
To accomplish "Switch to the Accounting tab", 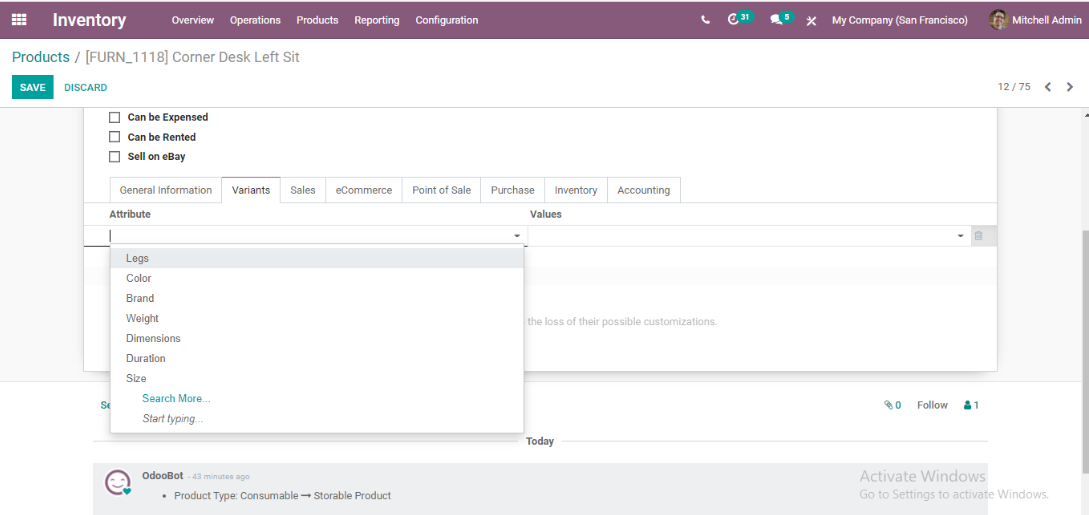I will [x=643, y=190].
